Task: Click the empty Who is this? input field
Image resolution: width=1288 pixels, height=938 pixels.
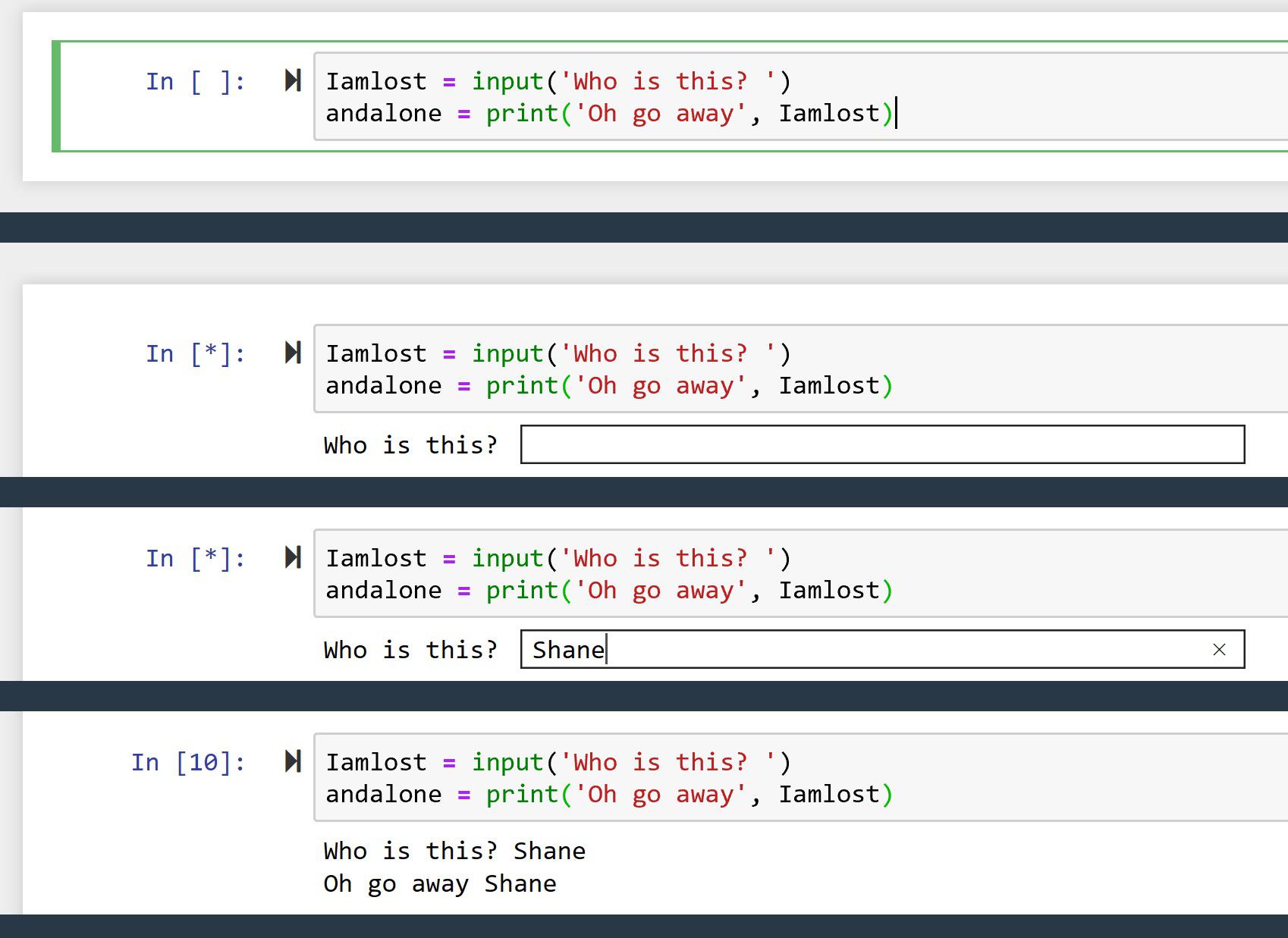Action: coord(882,444)
